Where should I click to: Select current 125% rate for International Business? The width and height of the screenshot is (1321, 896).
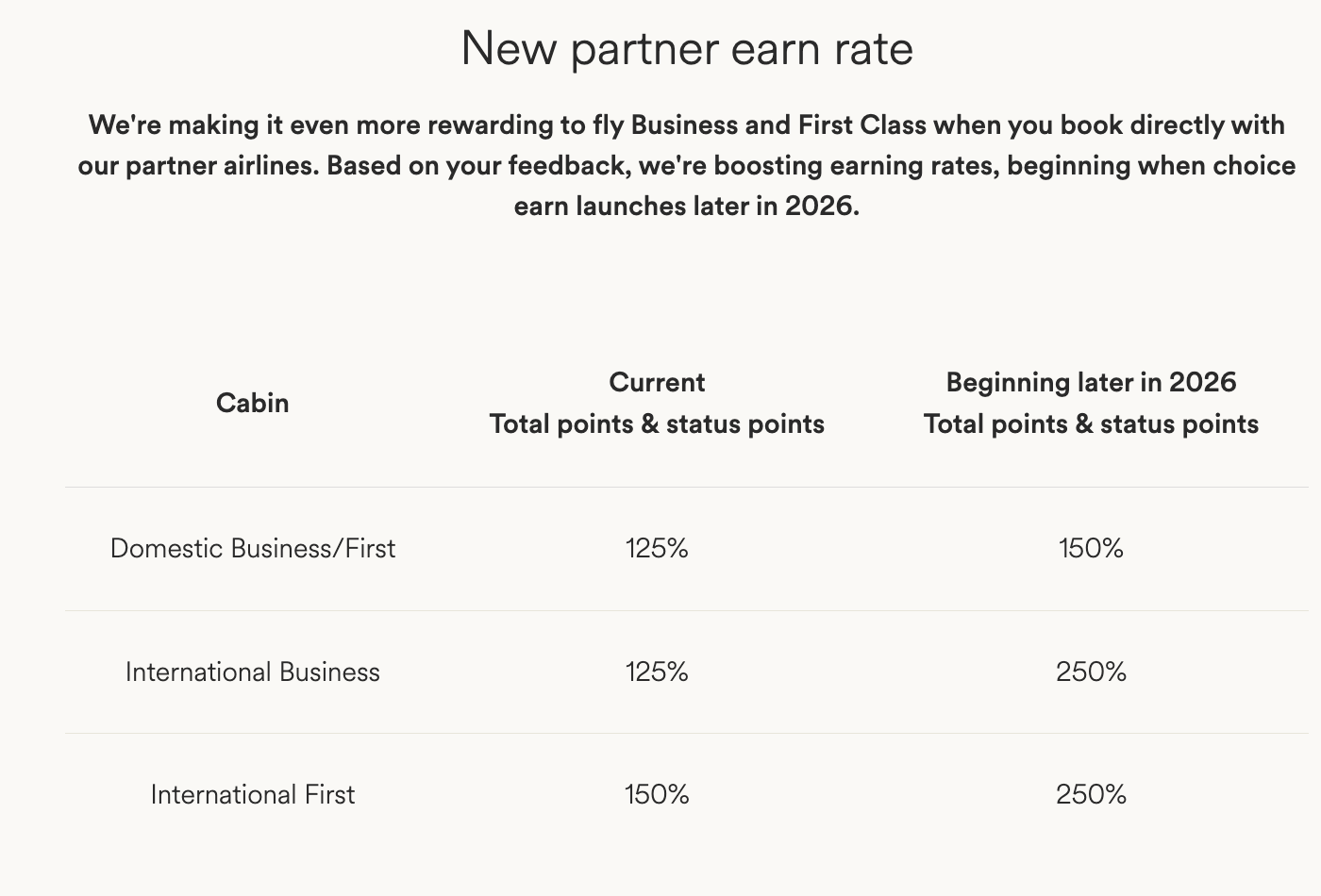coord(657,672)
